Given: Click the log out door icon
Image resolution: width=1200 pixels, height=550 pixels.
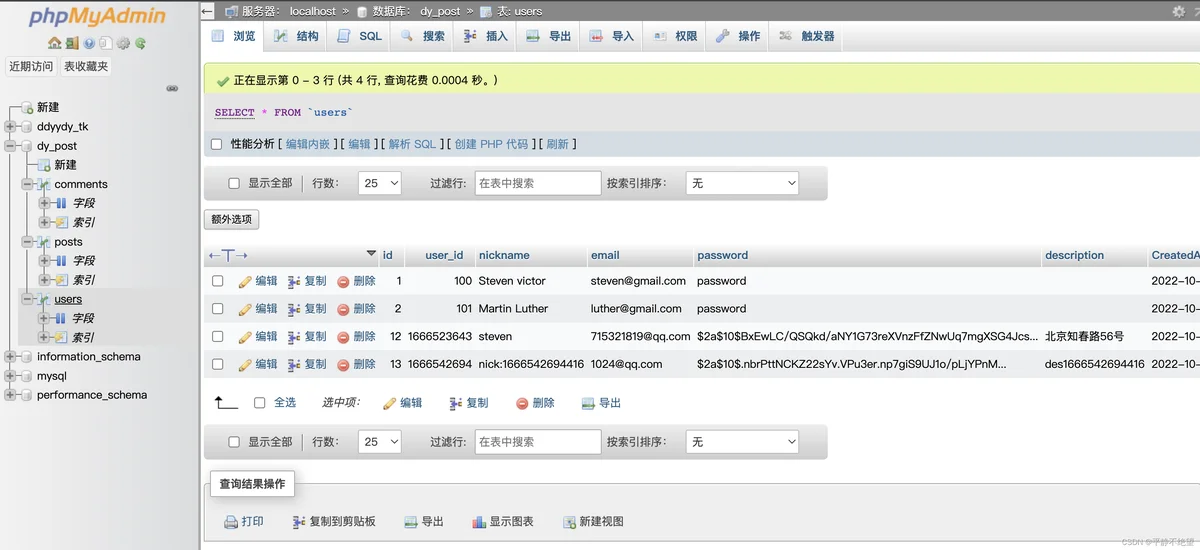Looking at the screenshot, I should pyautogui.click(x=72, y=43).
